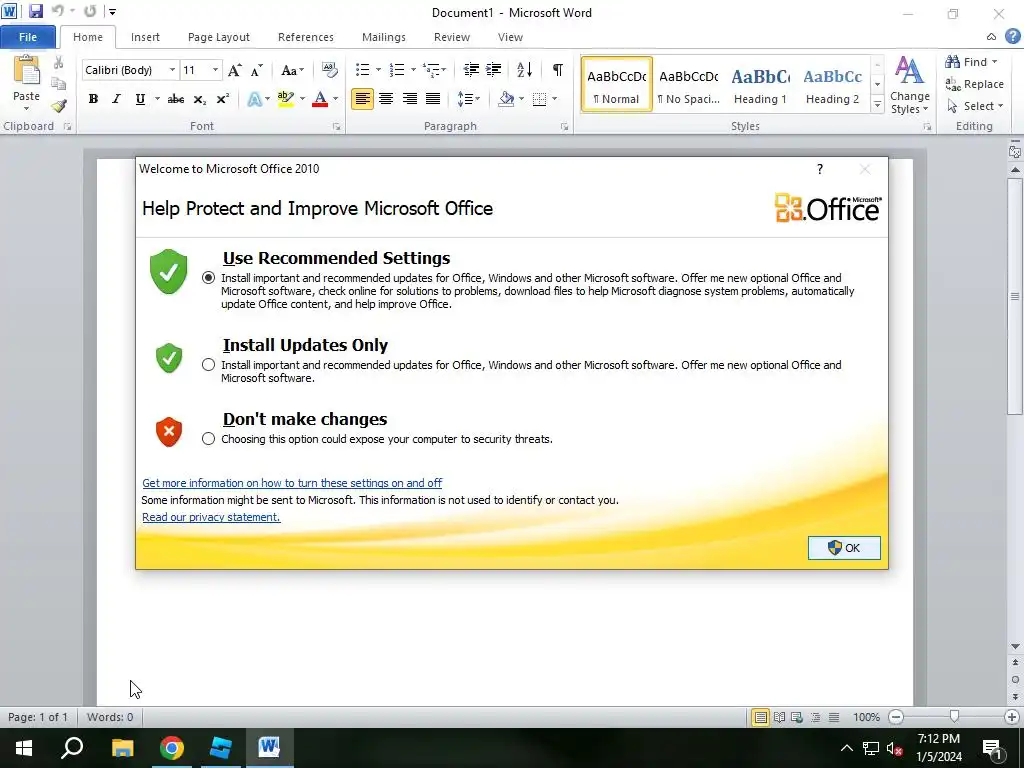Click the Word Help question icon

1012,37
